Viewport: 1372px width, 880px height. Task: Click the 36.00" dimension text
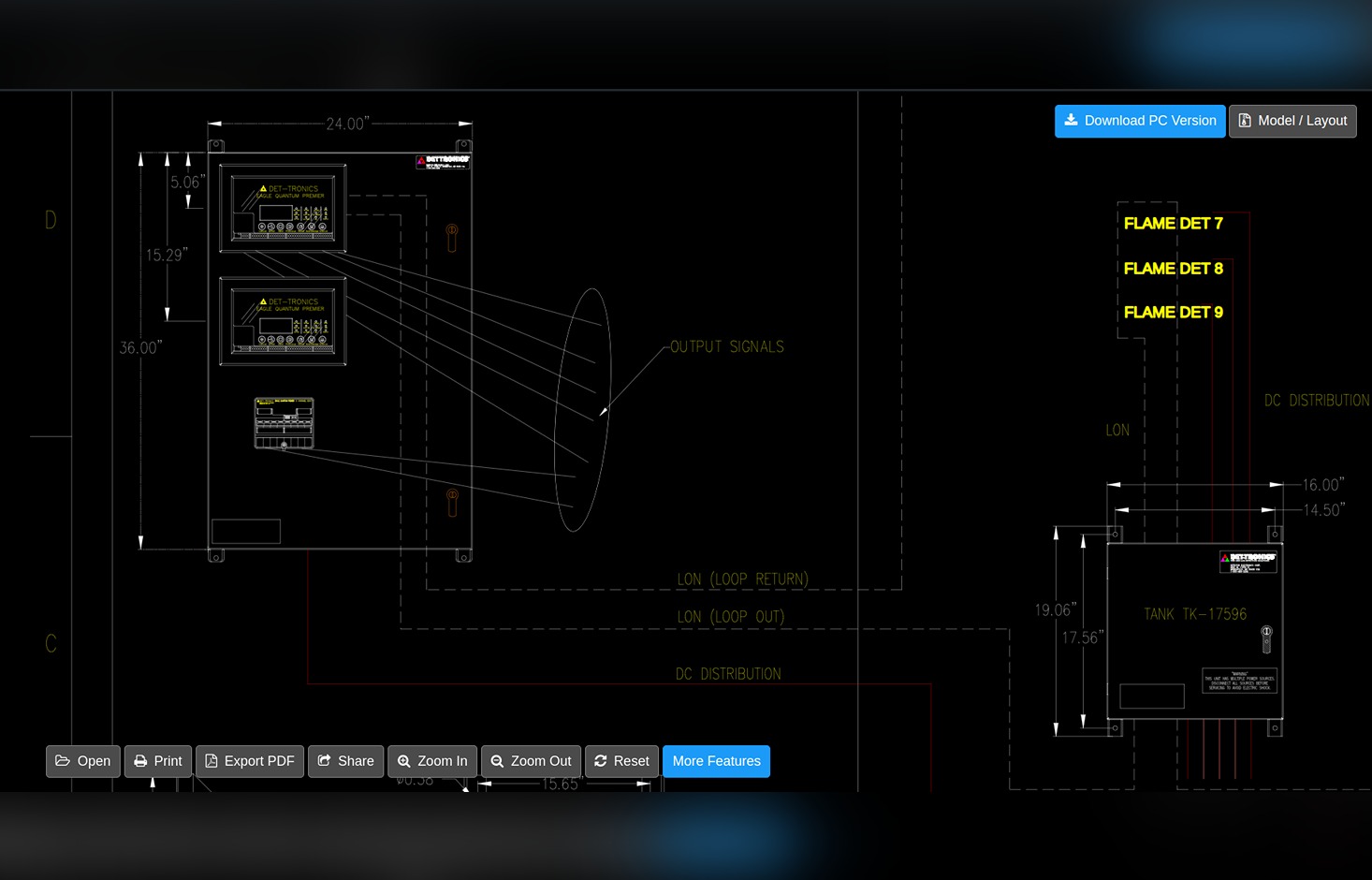point(140,347)
